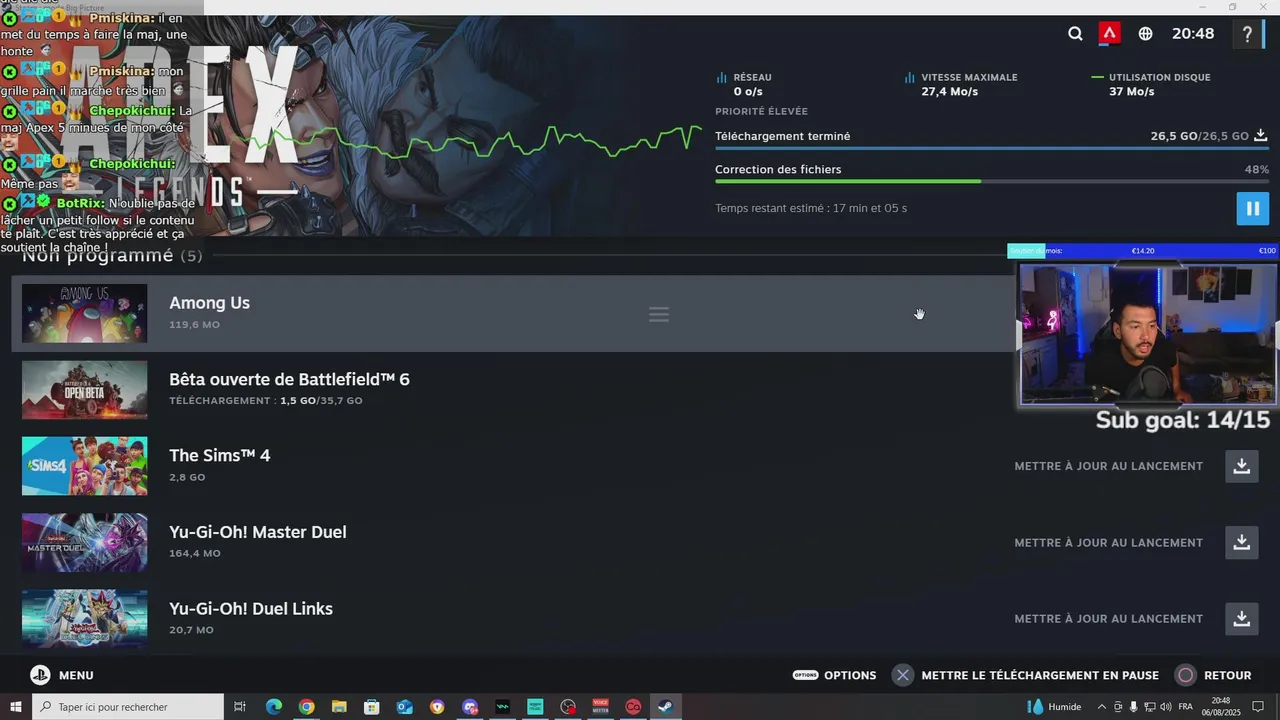Open The Sims 4 Mettre à jour au lancement dropdown
The width and height of the screenshot is (1280, 720).
coord(1108,466)
